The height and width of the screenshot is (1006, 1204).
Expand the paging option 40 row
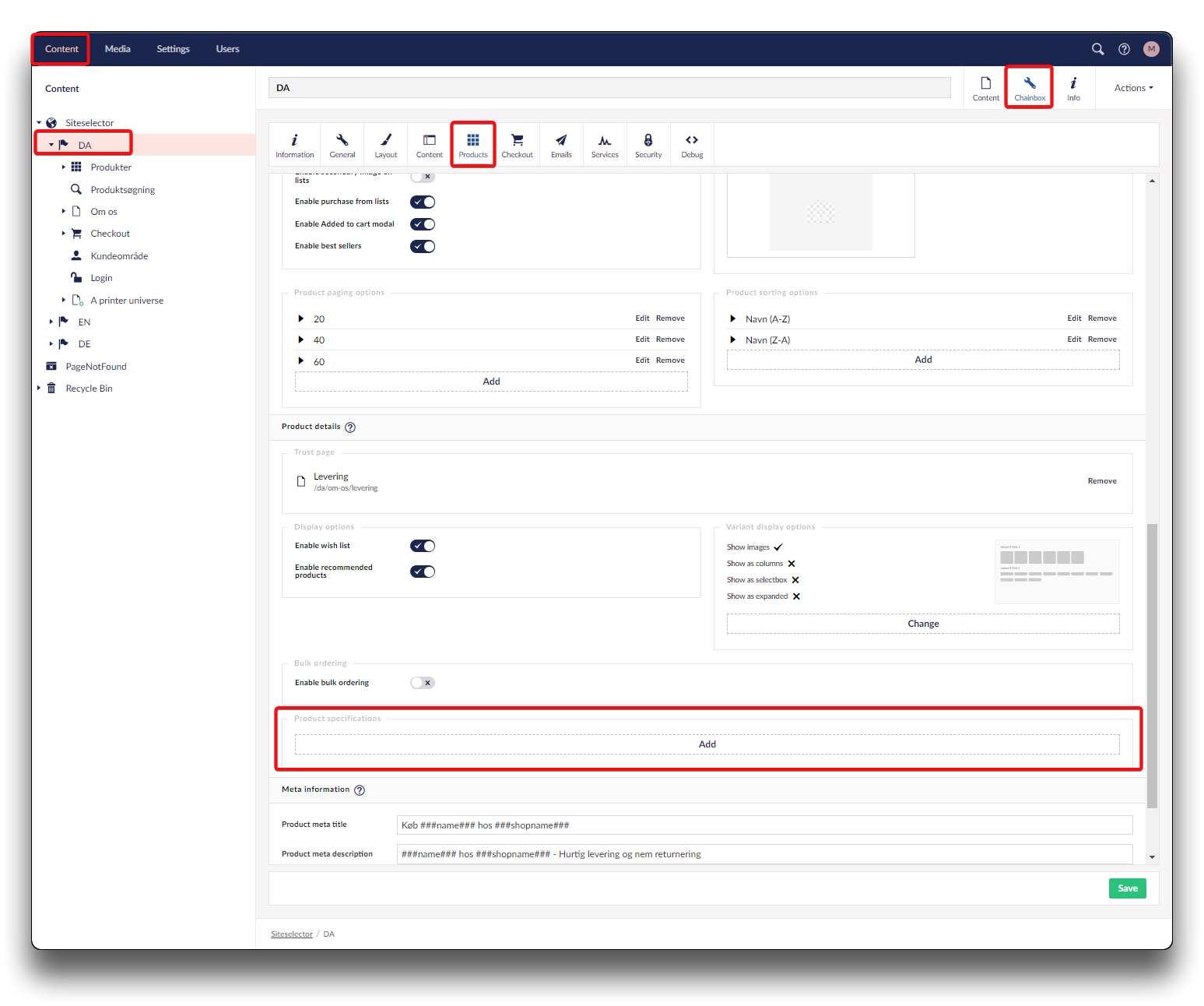[301, 339]
